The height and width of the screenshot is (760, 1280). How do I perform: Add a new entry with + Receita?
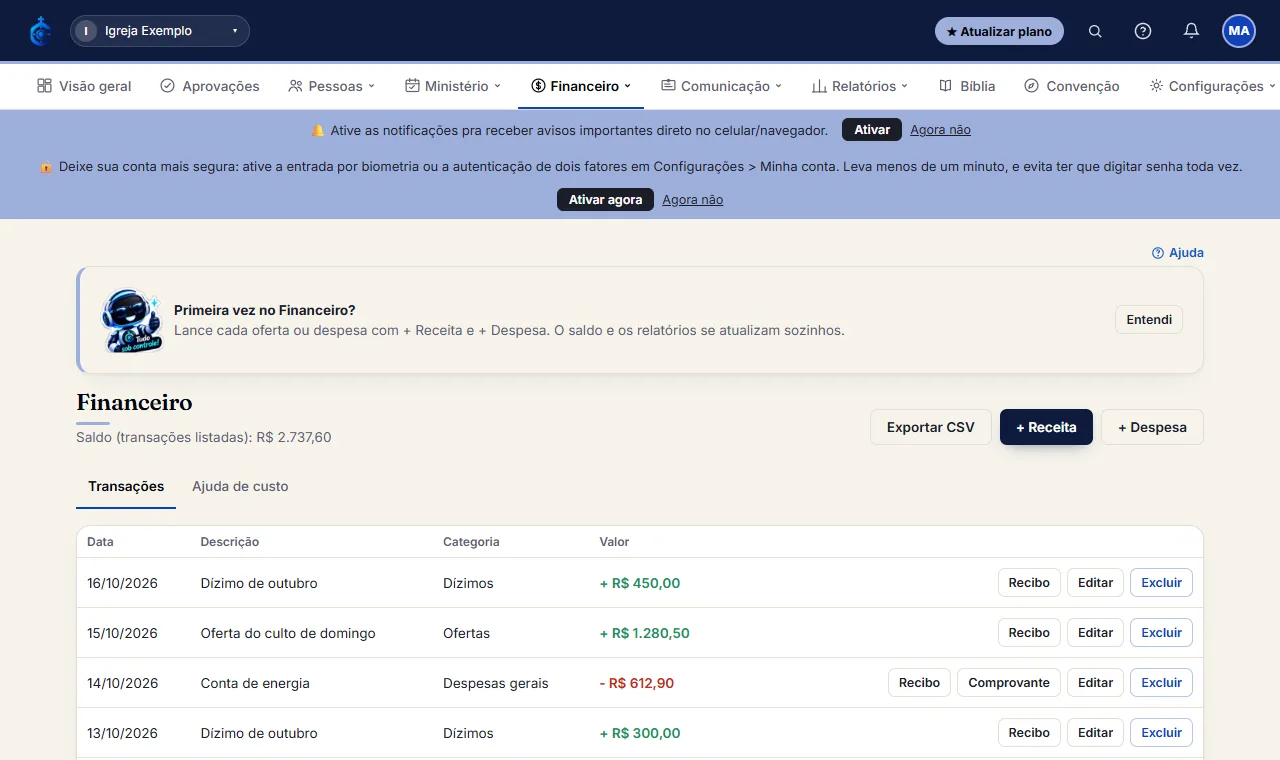click(1046, 427)
